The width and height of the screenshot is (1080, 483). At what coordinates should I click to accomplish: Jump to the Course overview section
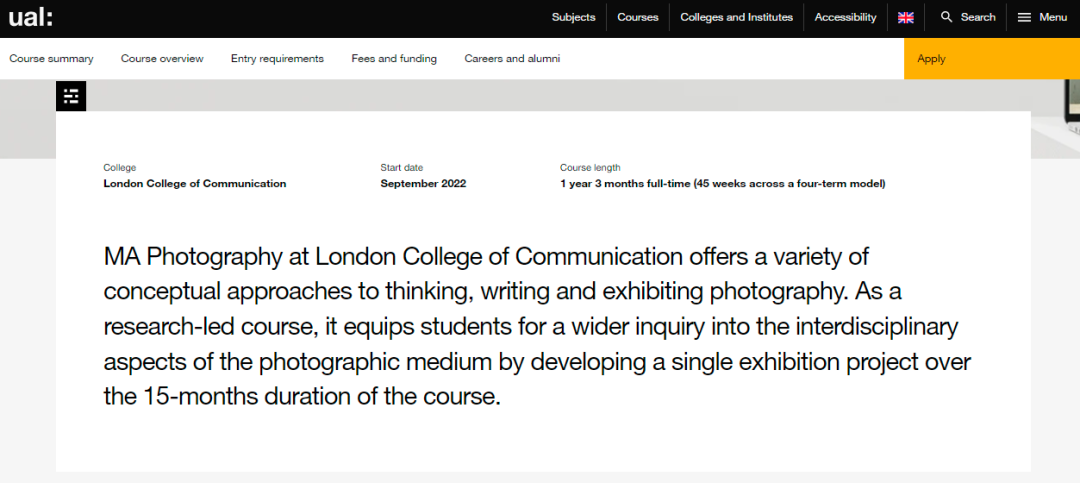[163, 59]
